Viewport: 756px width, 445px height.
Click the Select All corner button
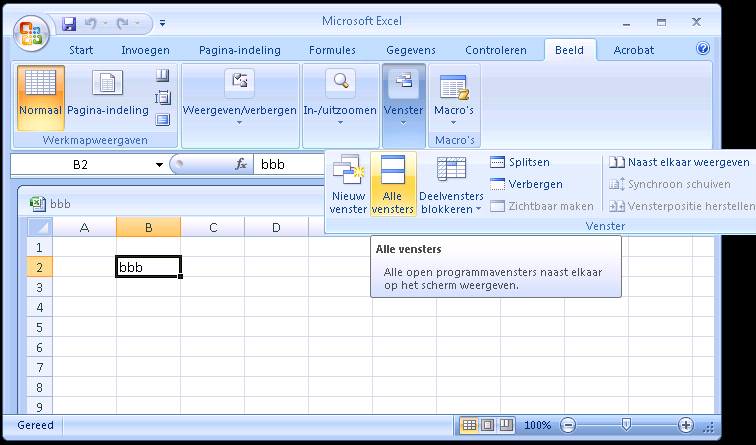[40, 227]
